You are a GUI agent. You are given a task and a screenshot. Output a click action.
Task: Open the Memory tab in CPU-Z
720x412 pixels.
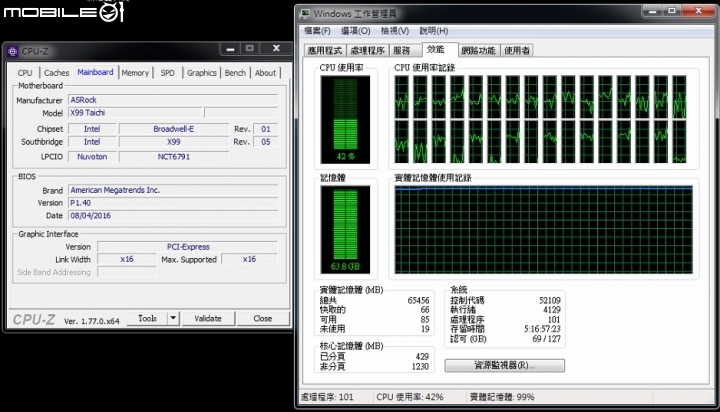pos(135,73)
